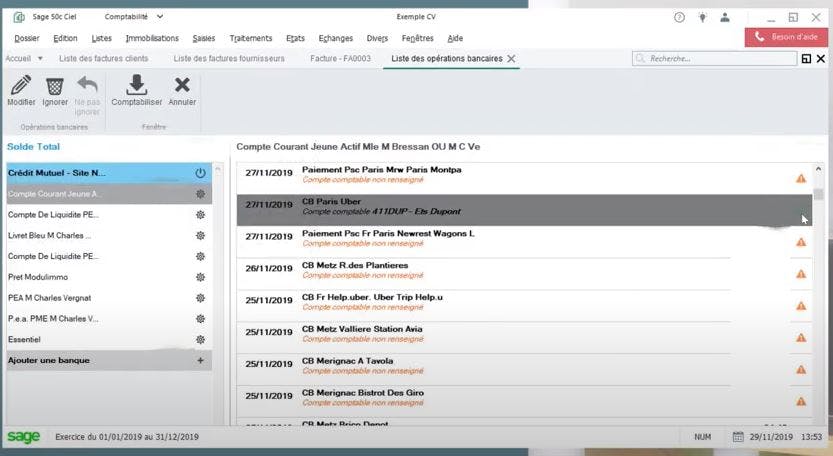Open the Divers menu
This screenshot has width=833, height=456.
pos(377,38)
